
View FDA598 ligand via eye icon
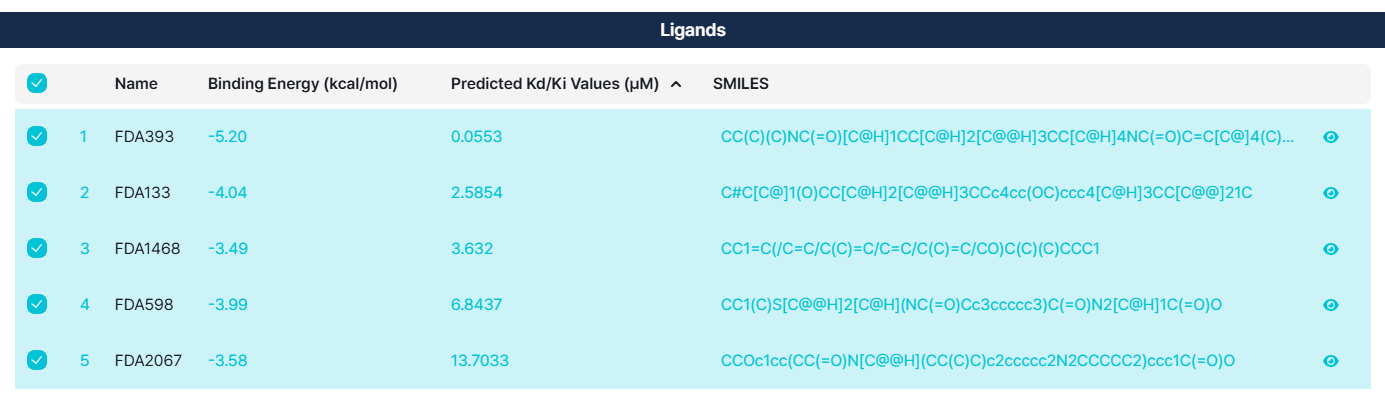(x=1330, y=305)
